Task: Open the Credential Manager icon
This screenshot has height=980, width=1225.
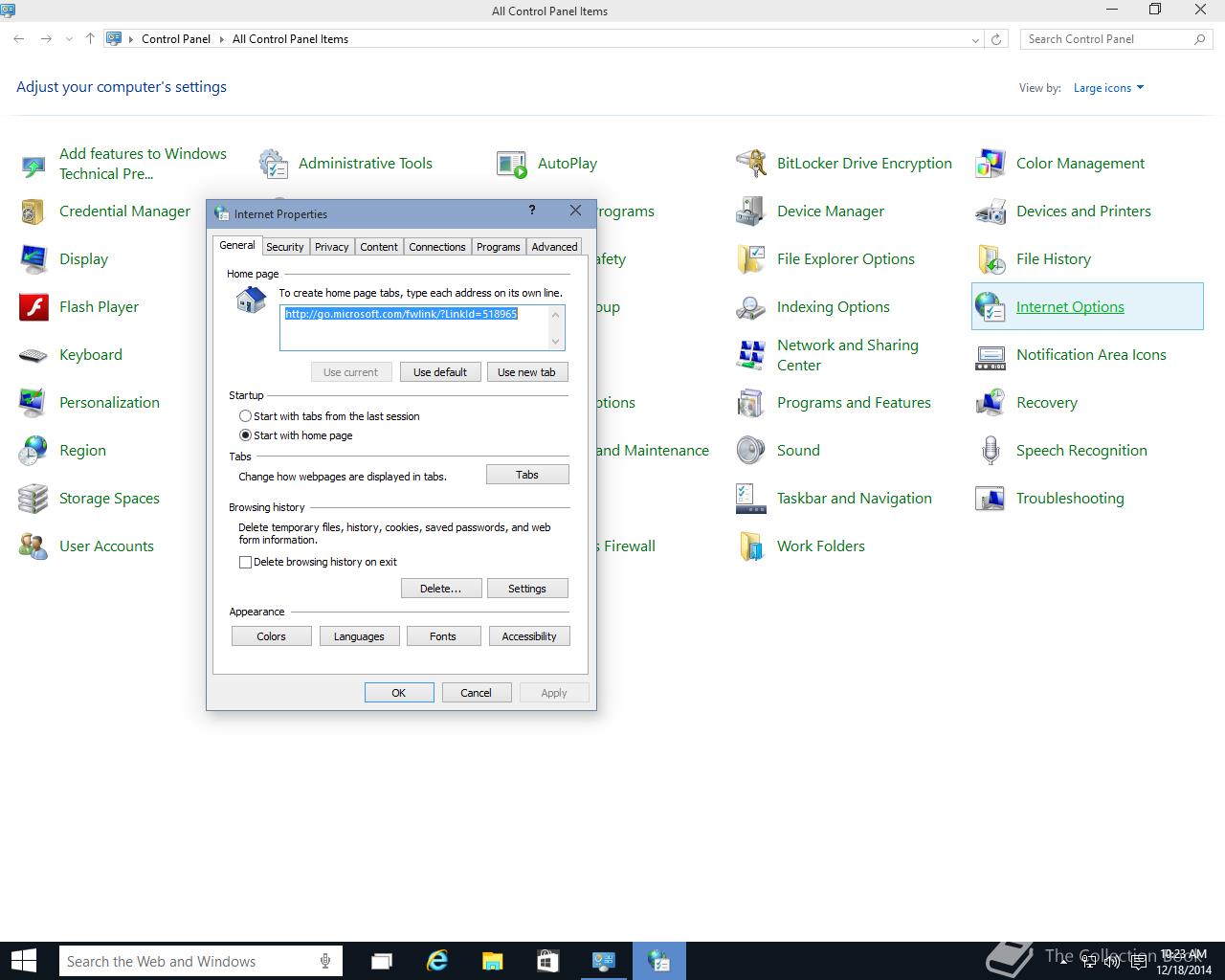Action: click(33, 212)
